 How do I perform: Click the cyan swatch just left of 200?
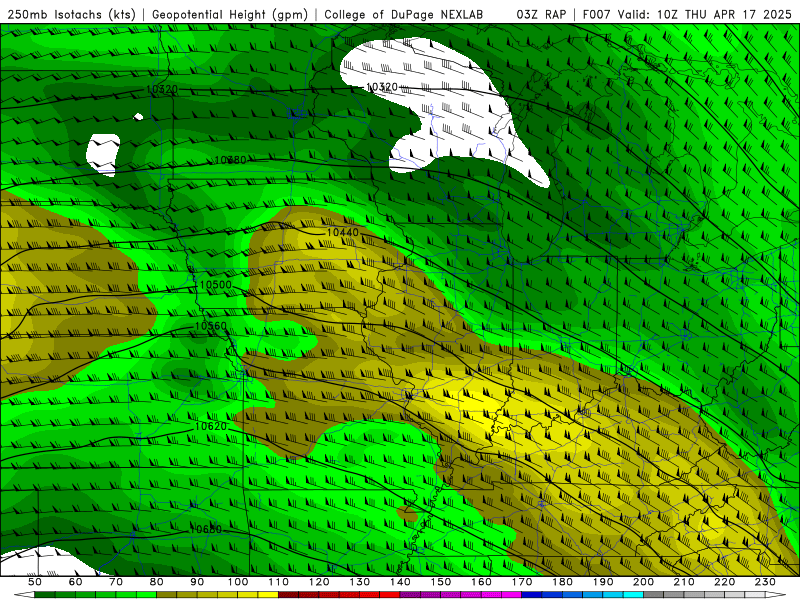click(633, 595)
